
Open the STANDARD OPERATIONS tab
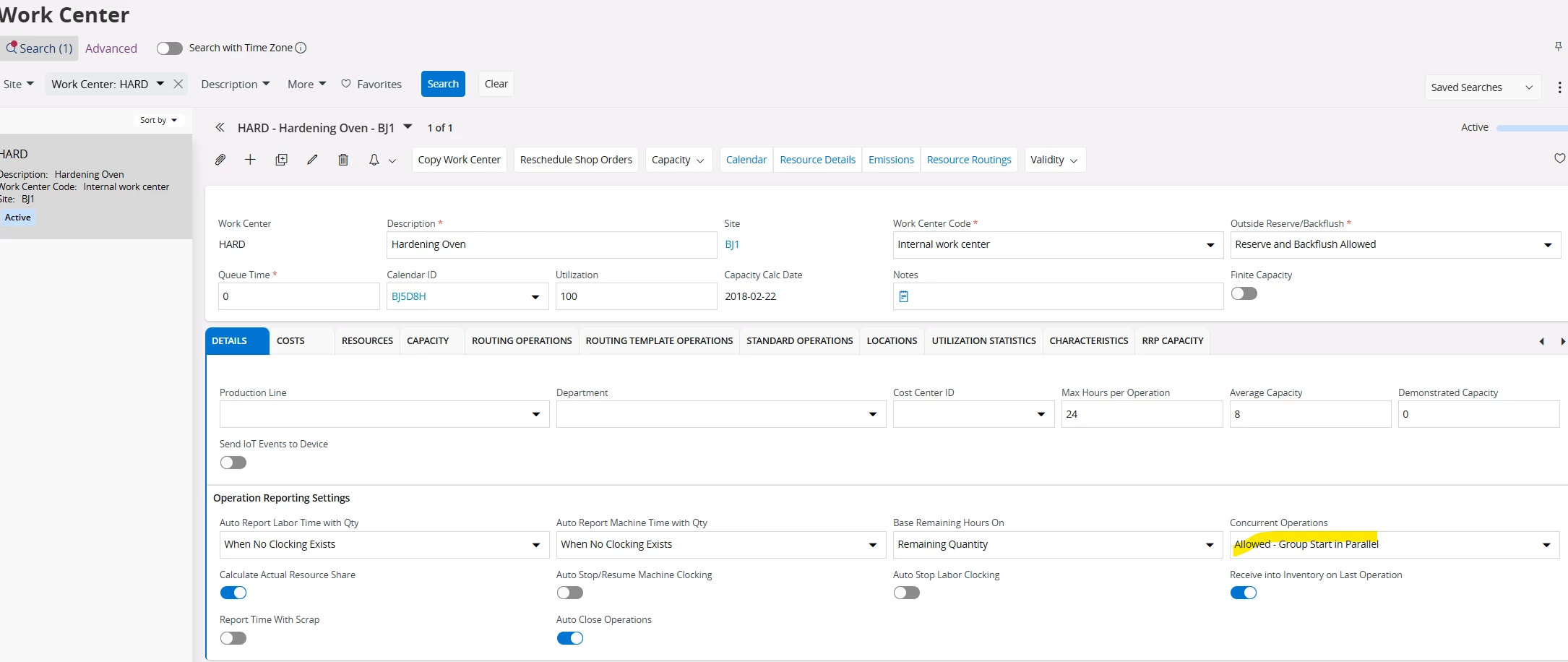point(800,340)
